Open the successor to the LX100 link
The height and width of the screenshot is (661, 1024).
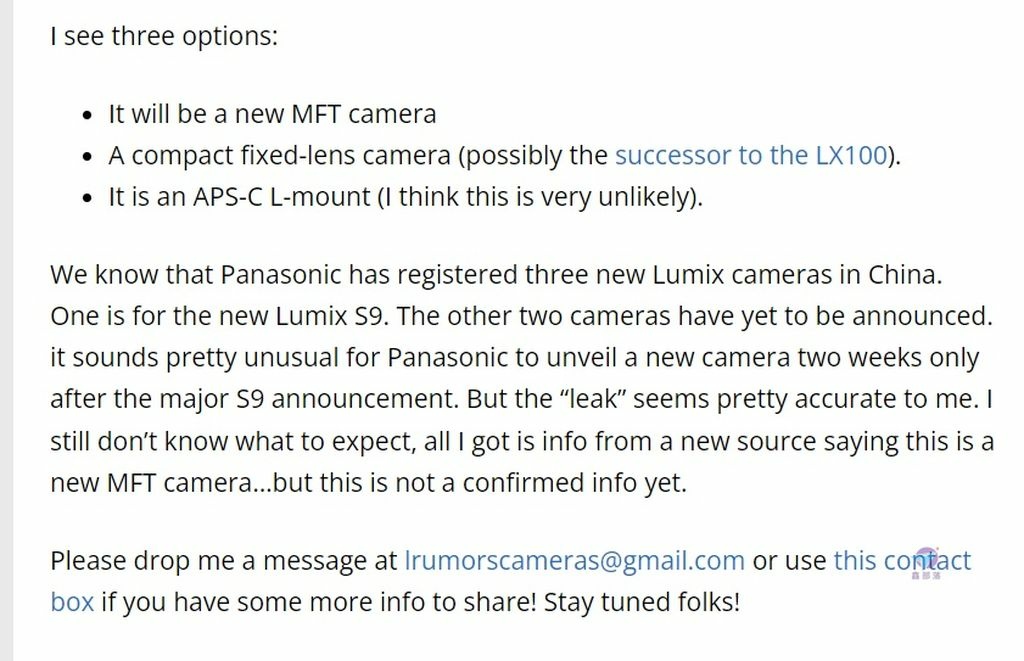[751, 156]
